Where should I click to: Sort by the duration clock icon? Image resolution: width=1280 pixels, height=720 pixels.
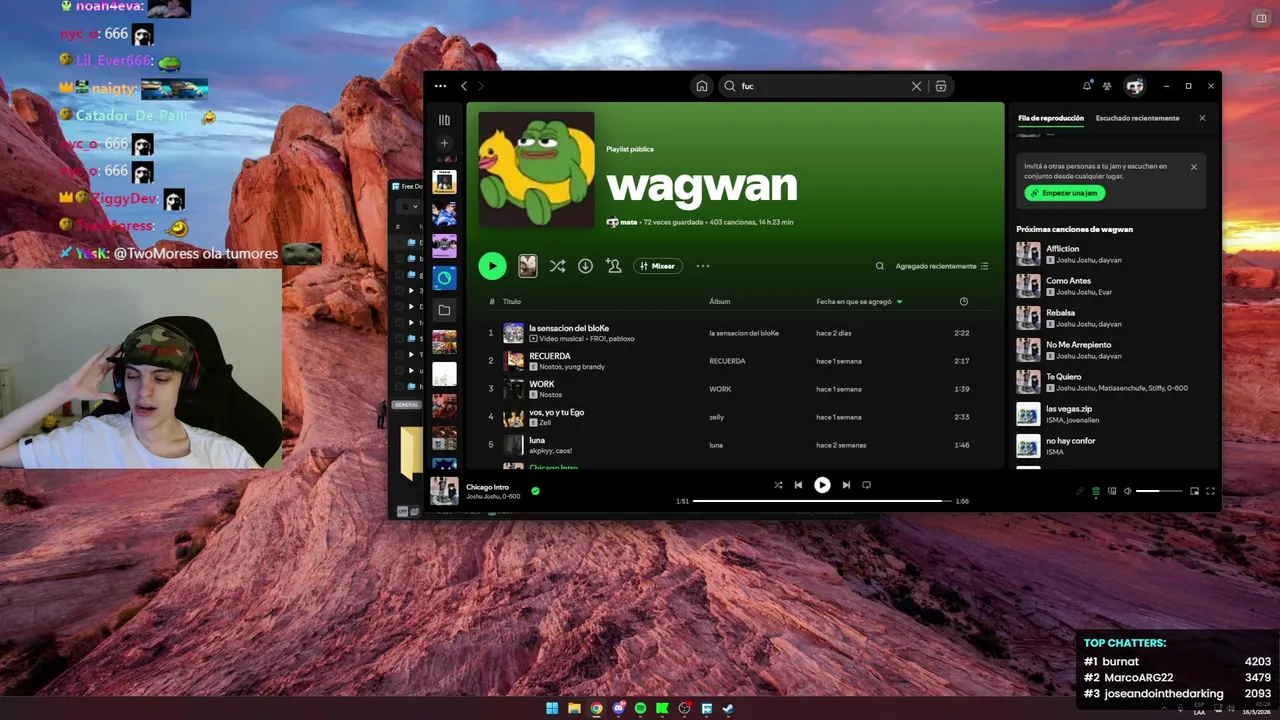[x=964, y=301]
